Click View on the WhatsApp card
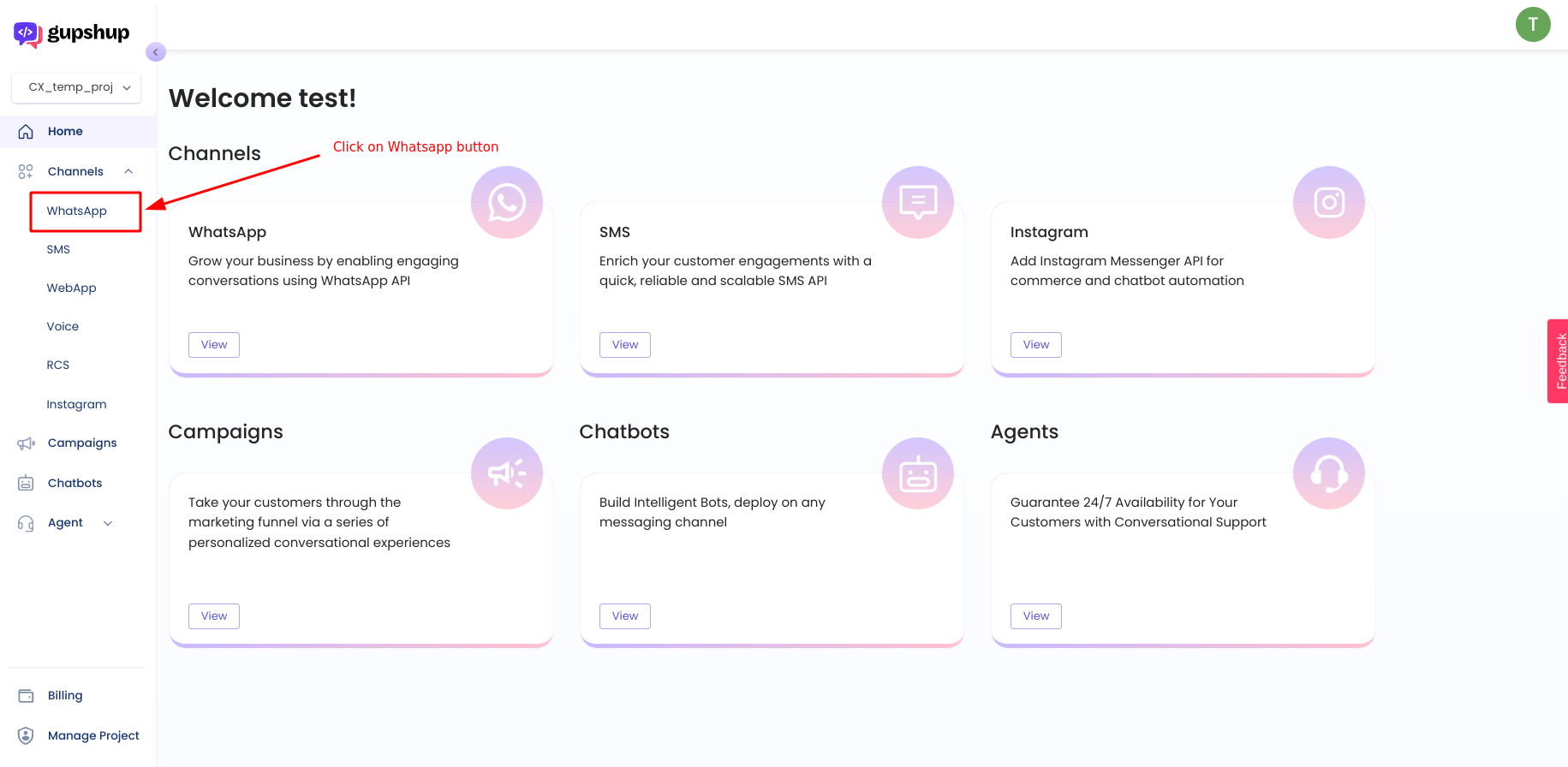Image resolution: width=1568 pixels, height=767 pixels. pos(214,345)
